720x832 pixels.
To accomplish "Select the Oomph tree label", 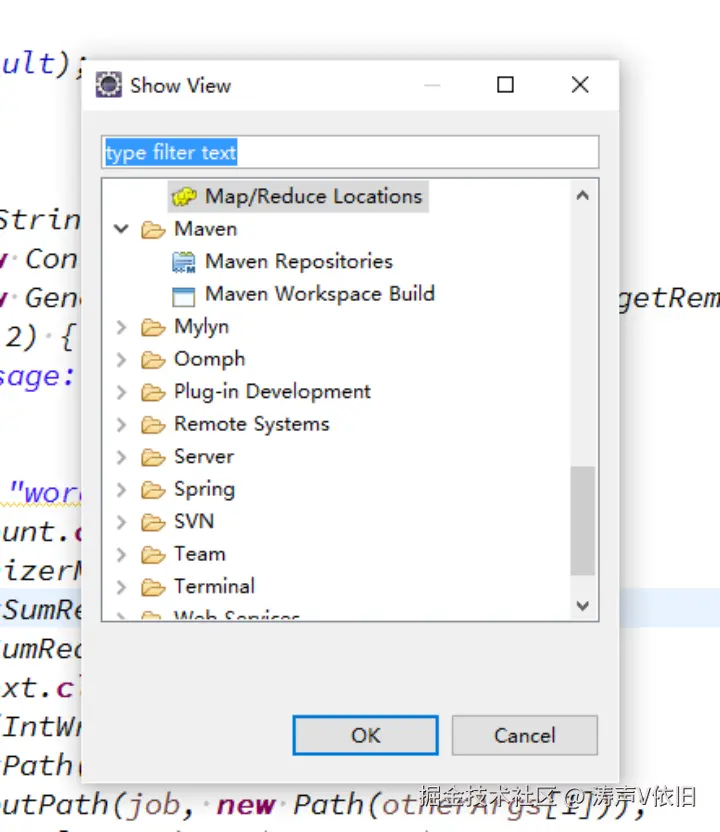I will tap(210, 359).
